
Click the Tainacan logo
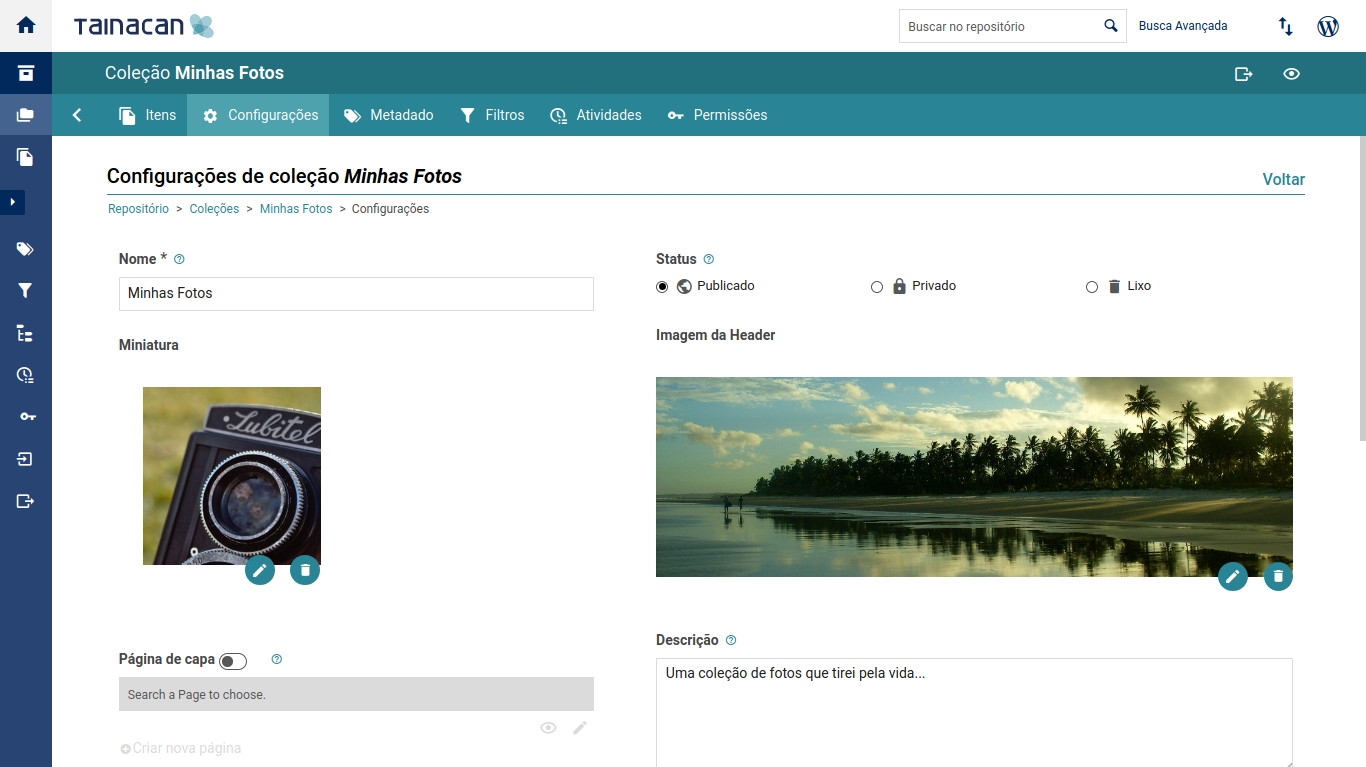coord(144,26)
